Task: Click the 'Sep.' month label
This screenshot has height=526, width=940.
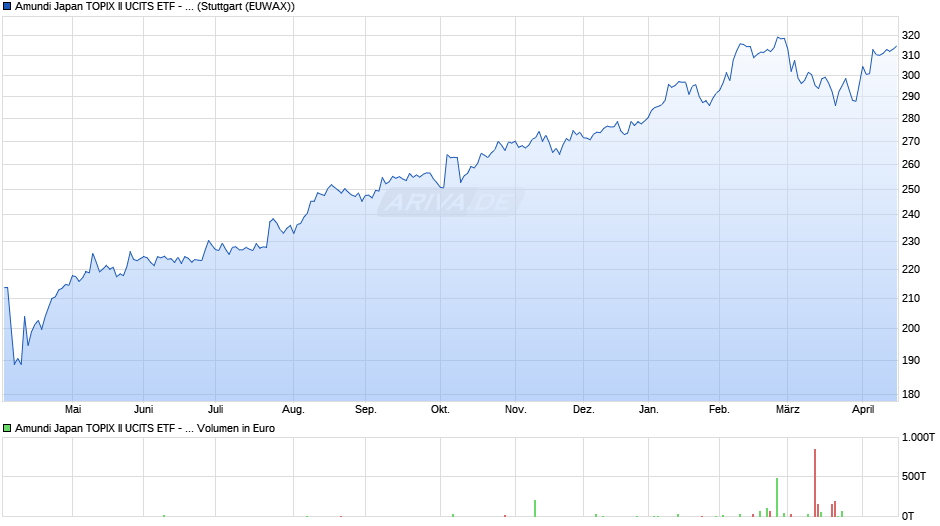Action: 366,409
